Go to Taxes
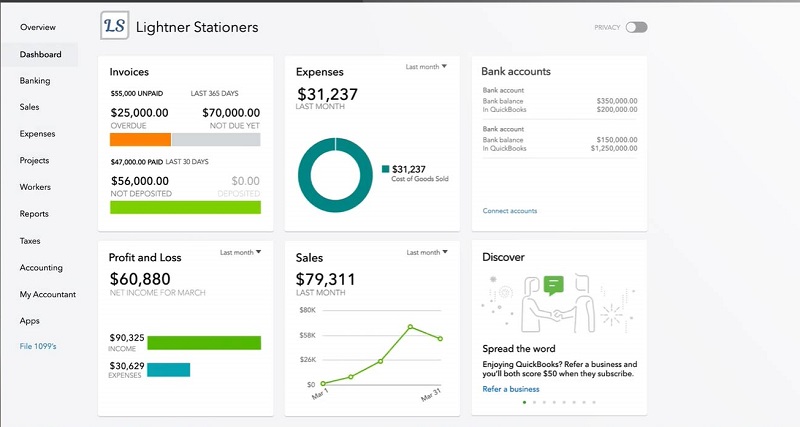Image resolution: width=800 pixels, height=427 pixels. click(x=30, y=241)
